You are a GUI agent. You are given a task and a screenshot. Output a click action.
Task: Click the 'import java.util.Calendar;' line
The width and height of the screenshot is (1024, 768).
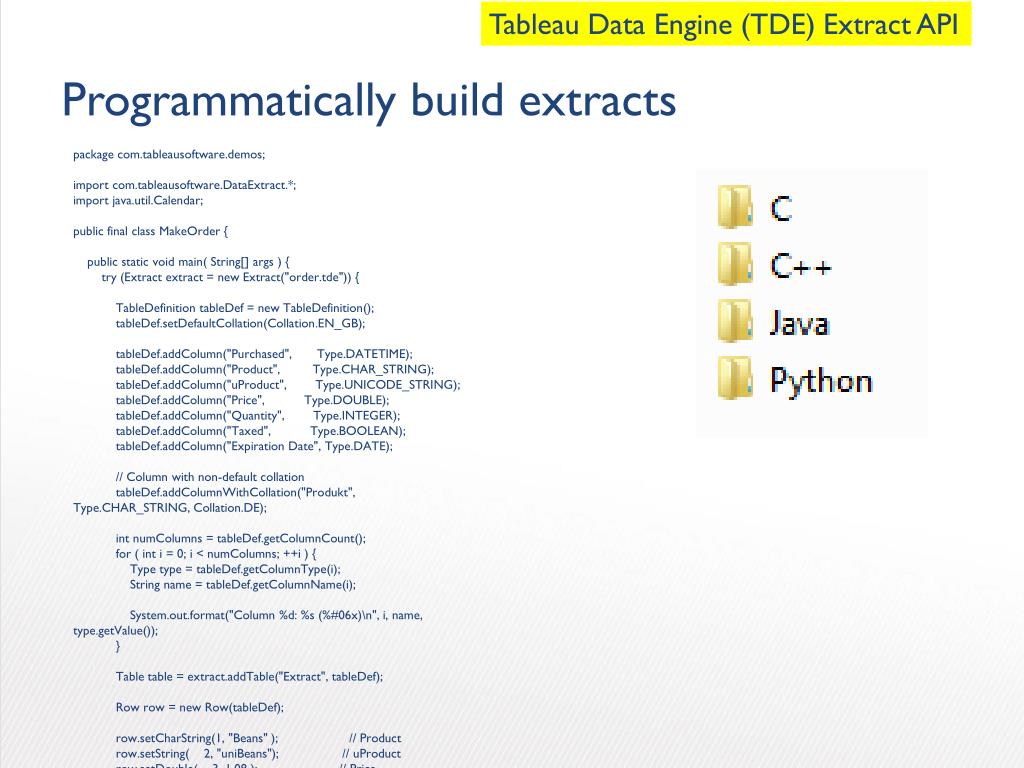(138, 200)
